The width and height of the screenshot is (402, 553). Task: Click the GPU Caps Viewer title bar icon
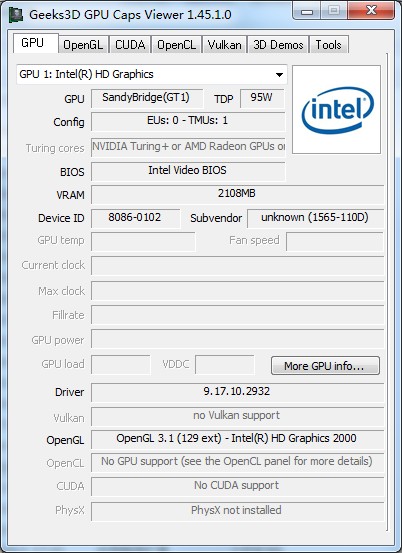pos(16,15)
